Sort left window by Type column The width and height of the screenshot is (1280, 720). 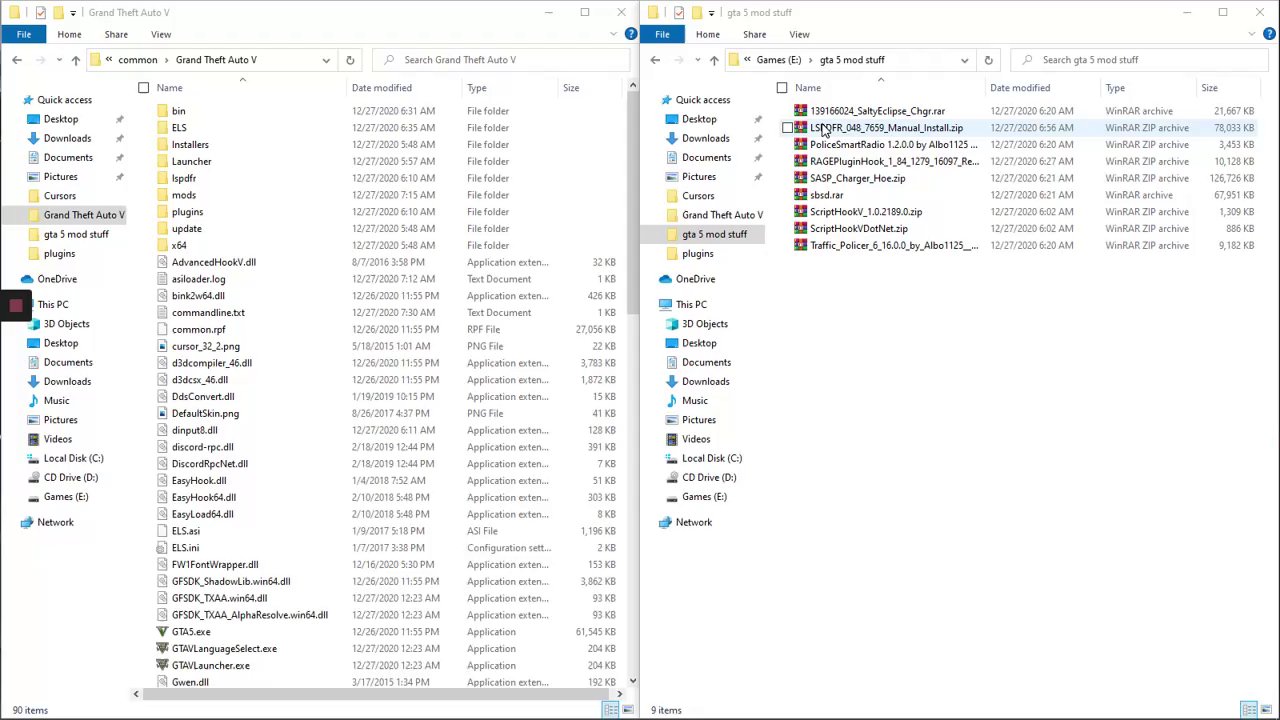tap(477, 88)
